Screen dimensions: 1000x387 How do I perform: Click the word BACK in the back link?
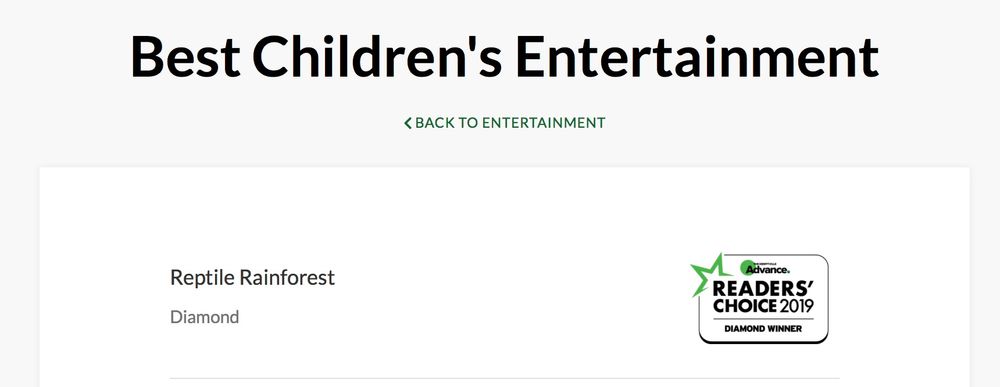[x=436, y=123]
